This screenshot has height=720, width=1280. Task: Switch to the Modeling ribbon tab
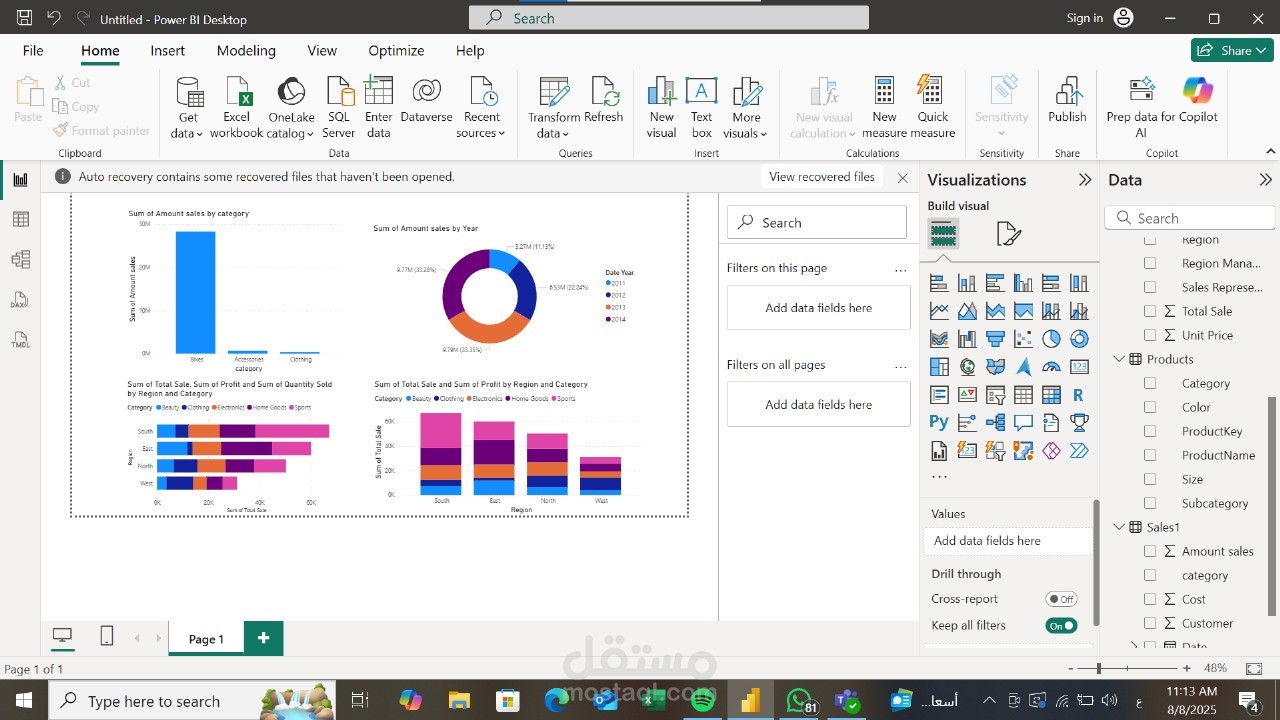(246, 50)
